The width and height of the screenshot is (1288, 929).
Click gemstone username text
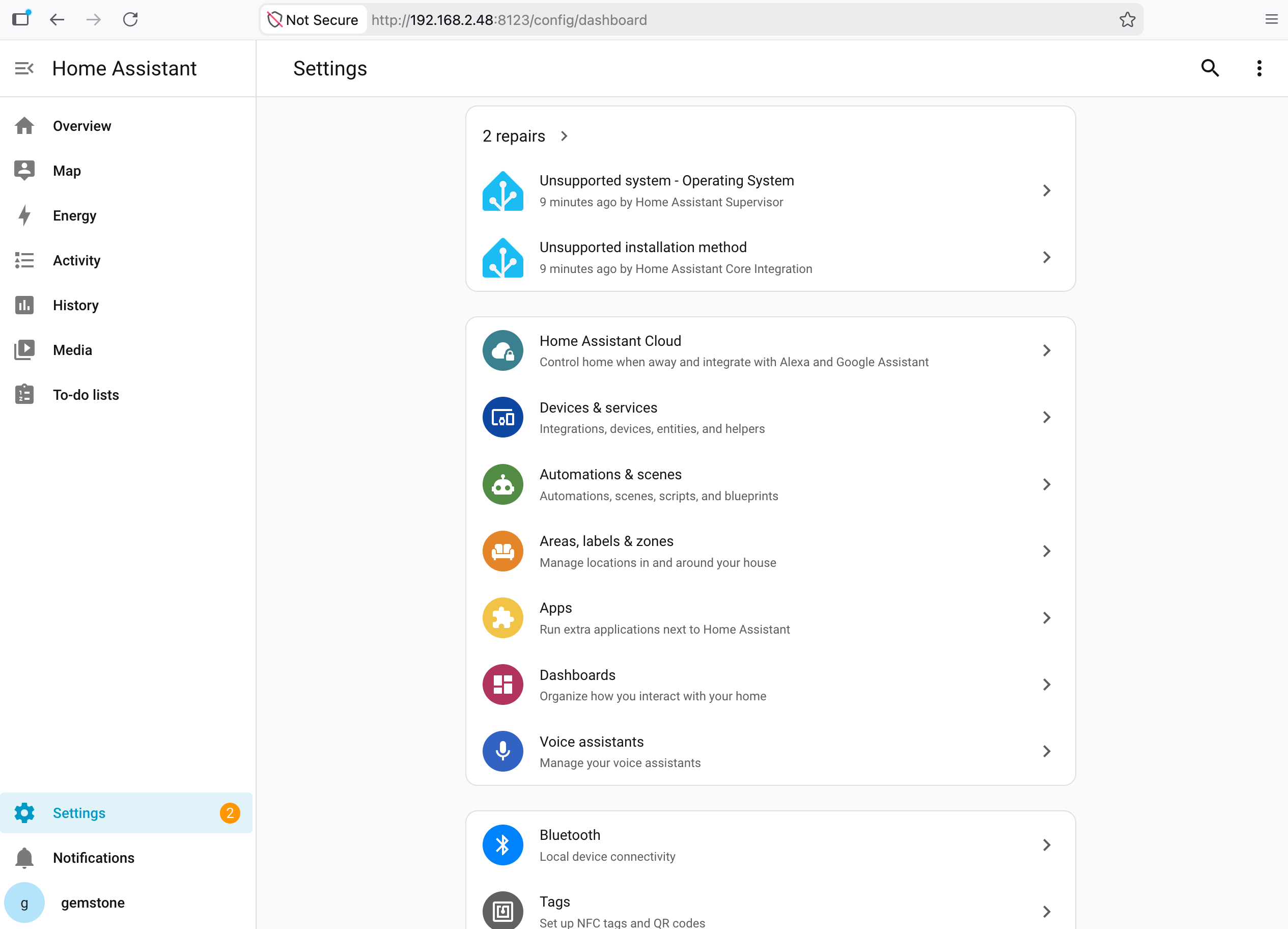tap(93, 903)
